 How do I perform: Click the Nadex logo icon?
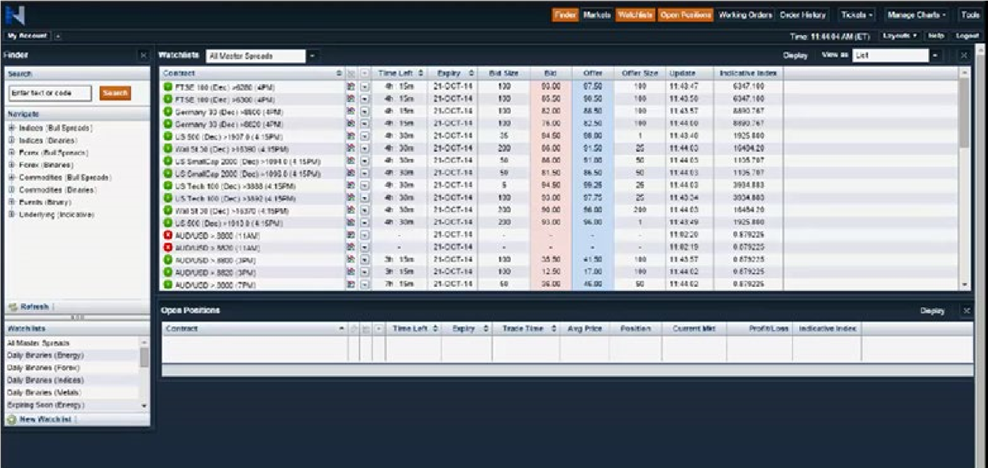14,15
